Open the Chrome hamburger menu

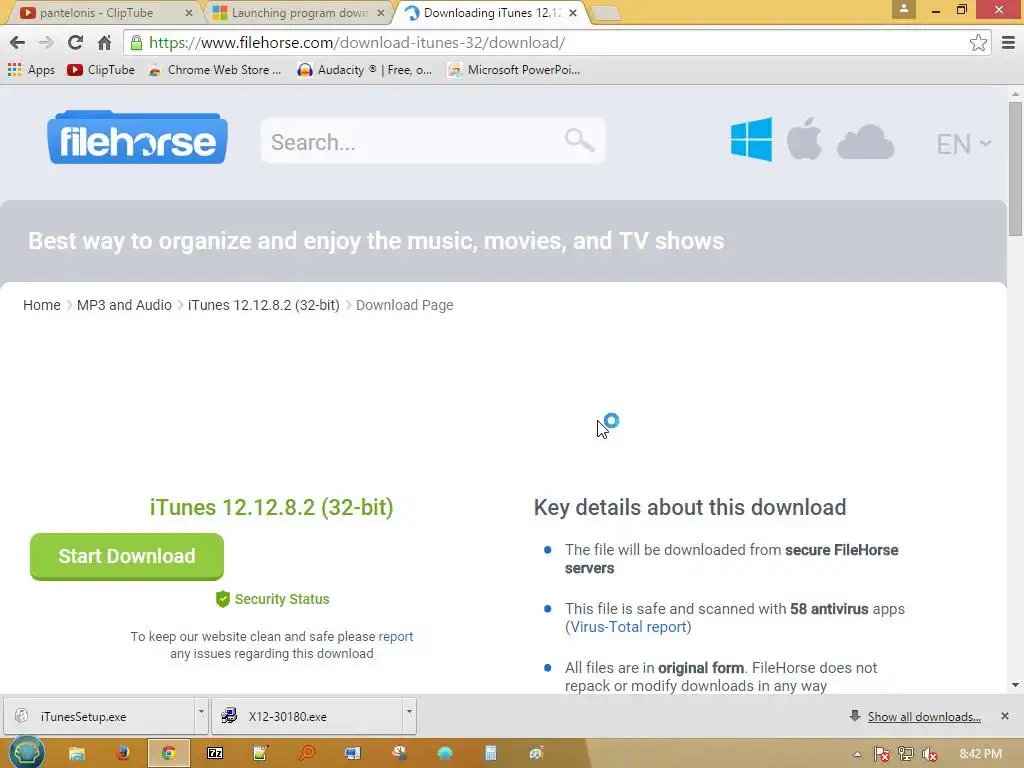(x=1008, y=43)
